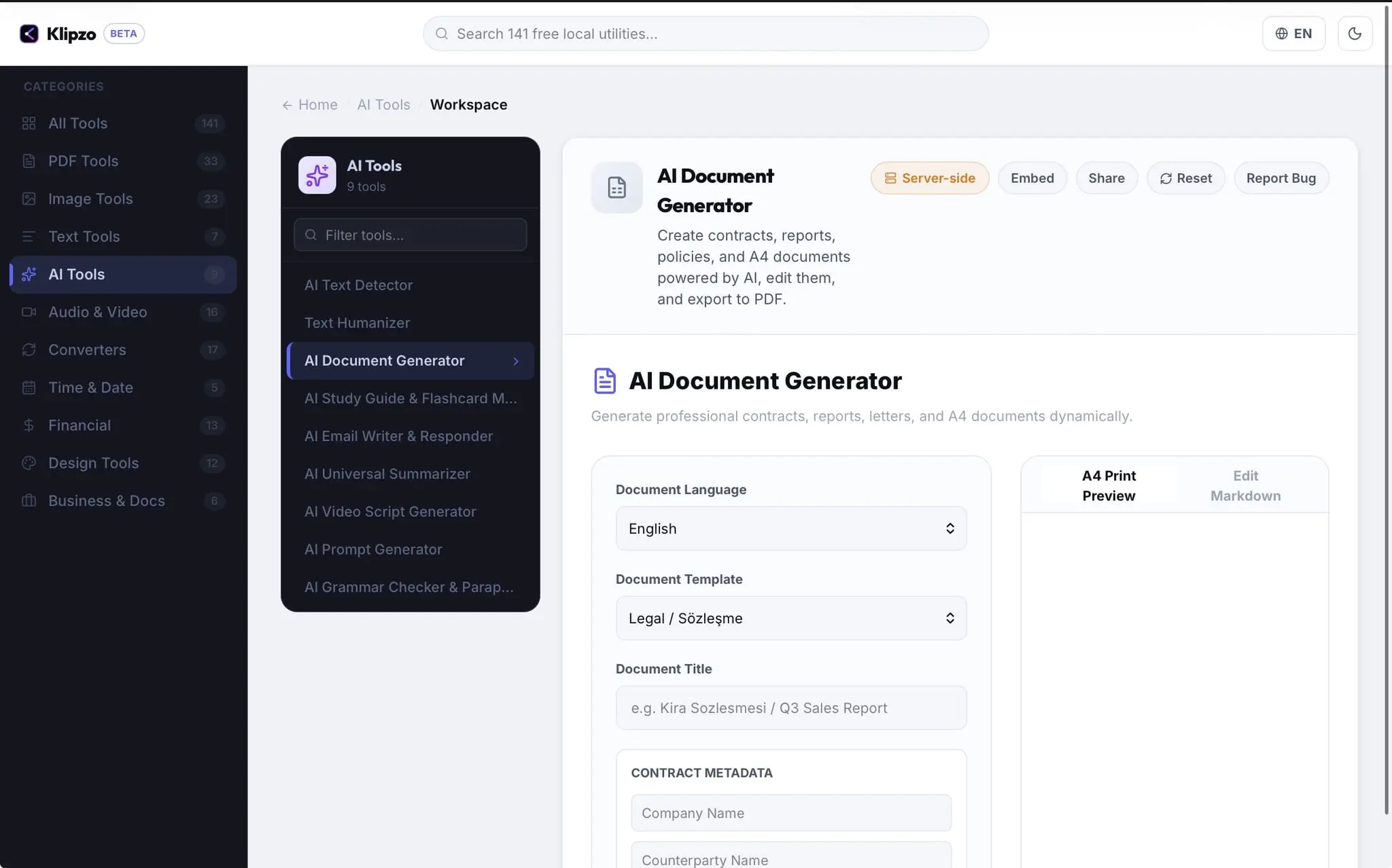Open AI Email Writer & Responder tool
1392x868 pixels.
tap(411, 436)
